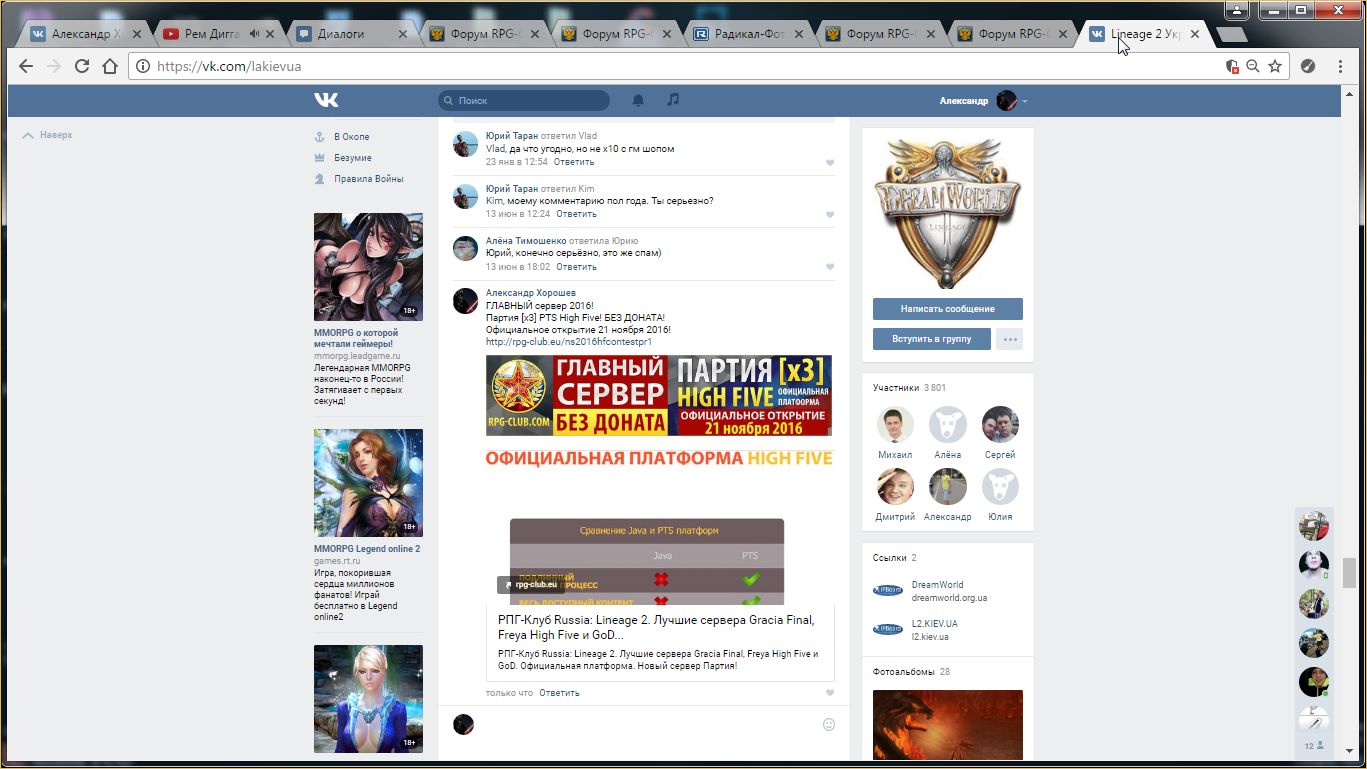Click the browser home icon

point(110,66)
